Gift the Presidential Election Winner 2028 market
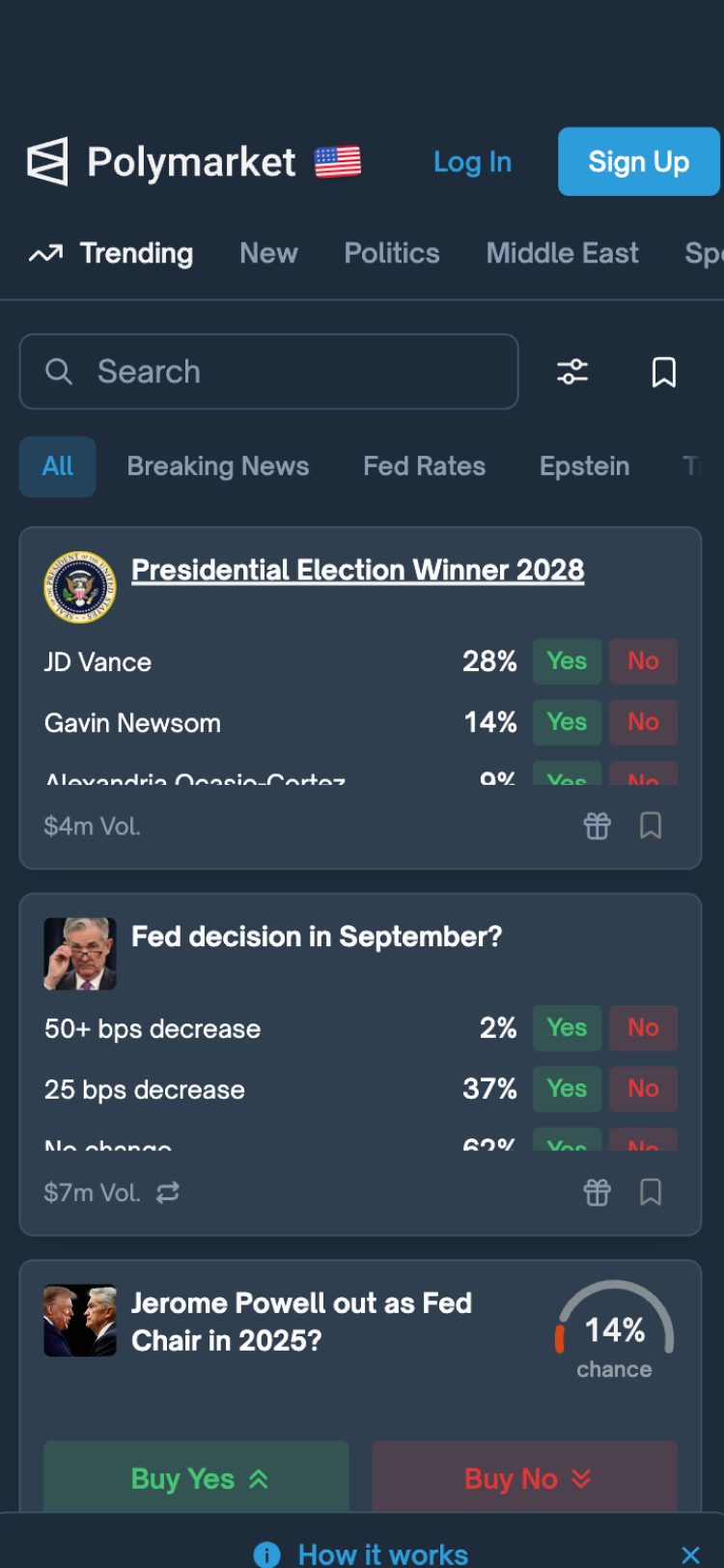Screen dimensions: 724x1568 coord(598,826)
